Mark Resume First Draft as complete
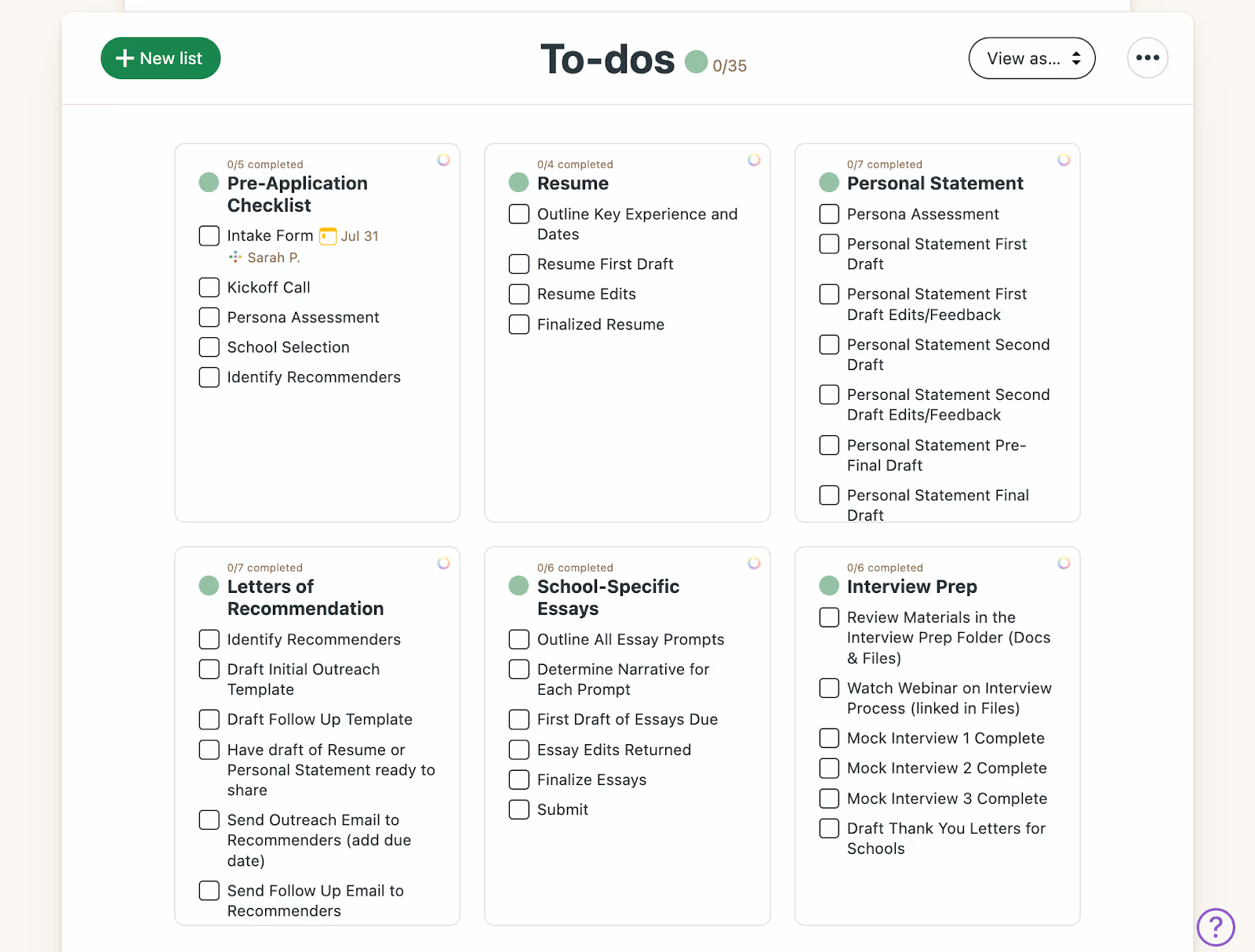Screen dimensions: 1255x952 [518, 263]
